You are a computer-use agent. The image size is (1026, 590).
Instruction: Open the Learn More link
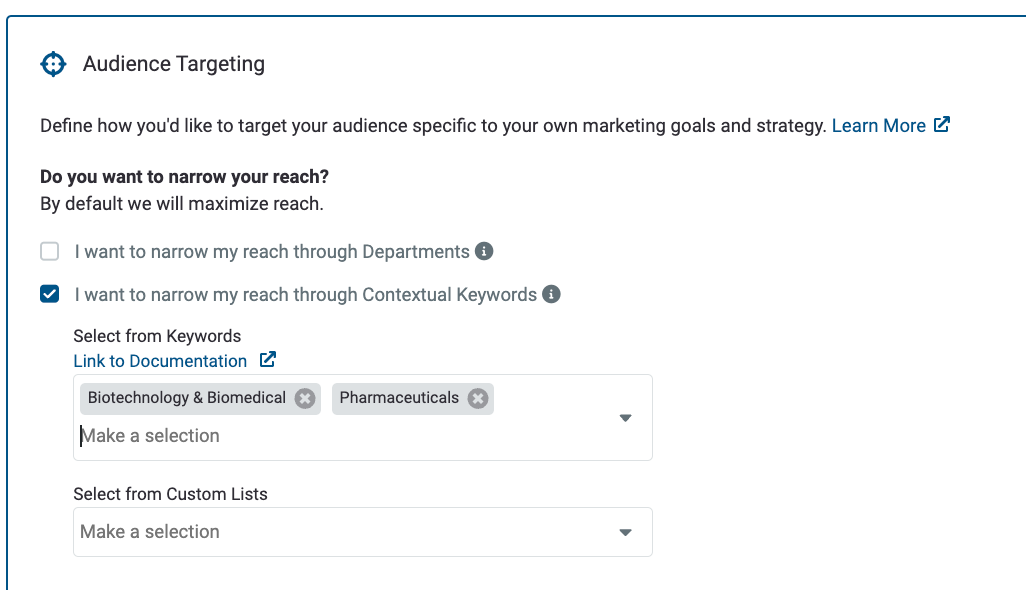tap(879, 126)
